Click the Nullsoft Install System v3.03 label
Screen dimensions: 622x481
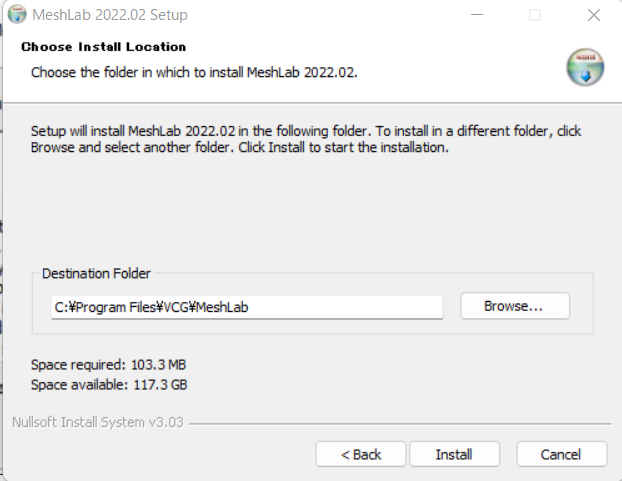(x=98, y=422)
